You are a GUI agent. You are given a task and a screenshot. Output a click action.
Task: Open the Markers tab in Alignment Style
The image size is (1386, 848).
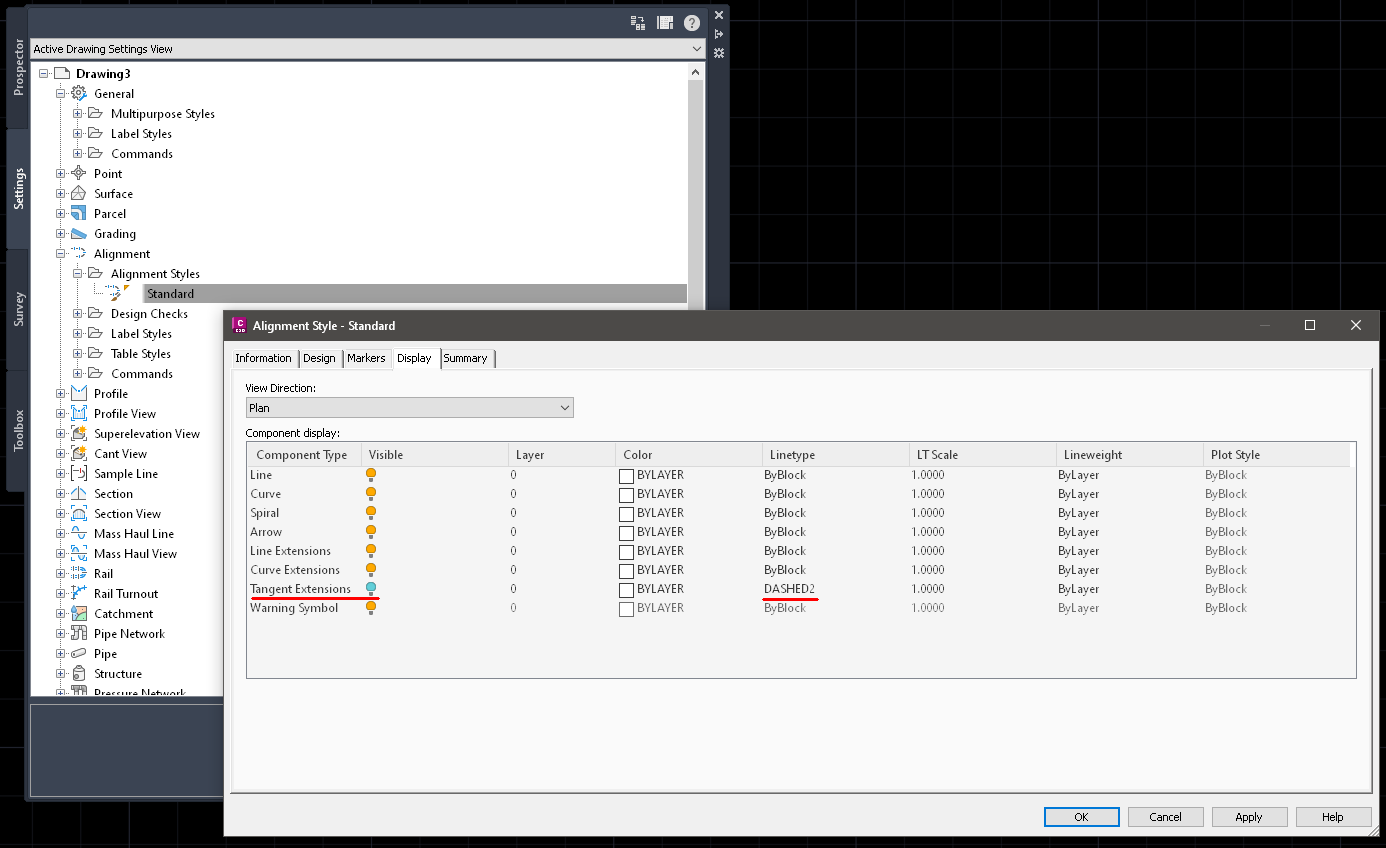pos(367,357)
